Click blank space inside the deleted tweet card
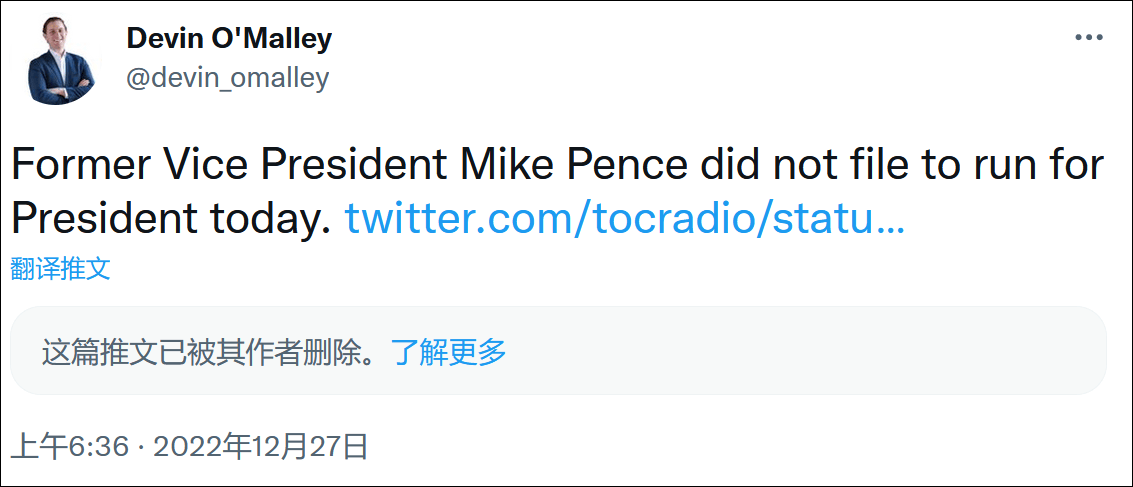The image size is (1133, 487). click(x=800, y=352)
